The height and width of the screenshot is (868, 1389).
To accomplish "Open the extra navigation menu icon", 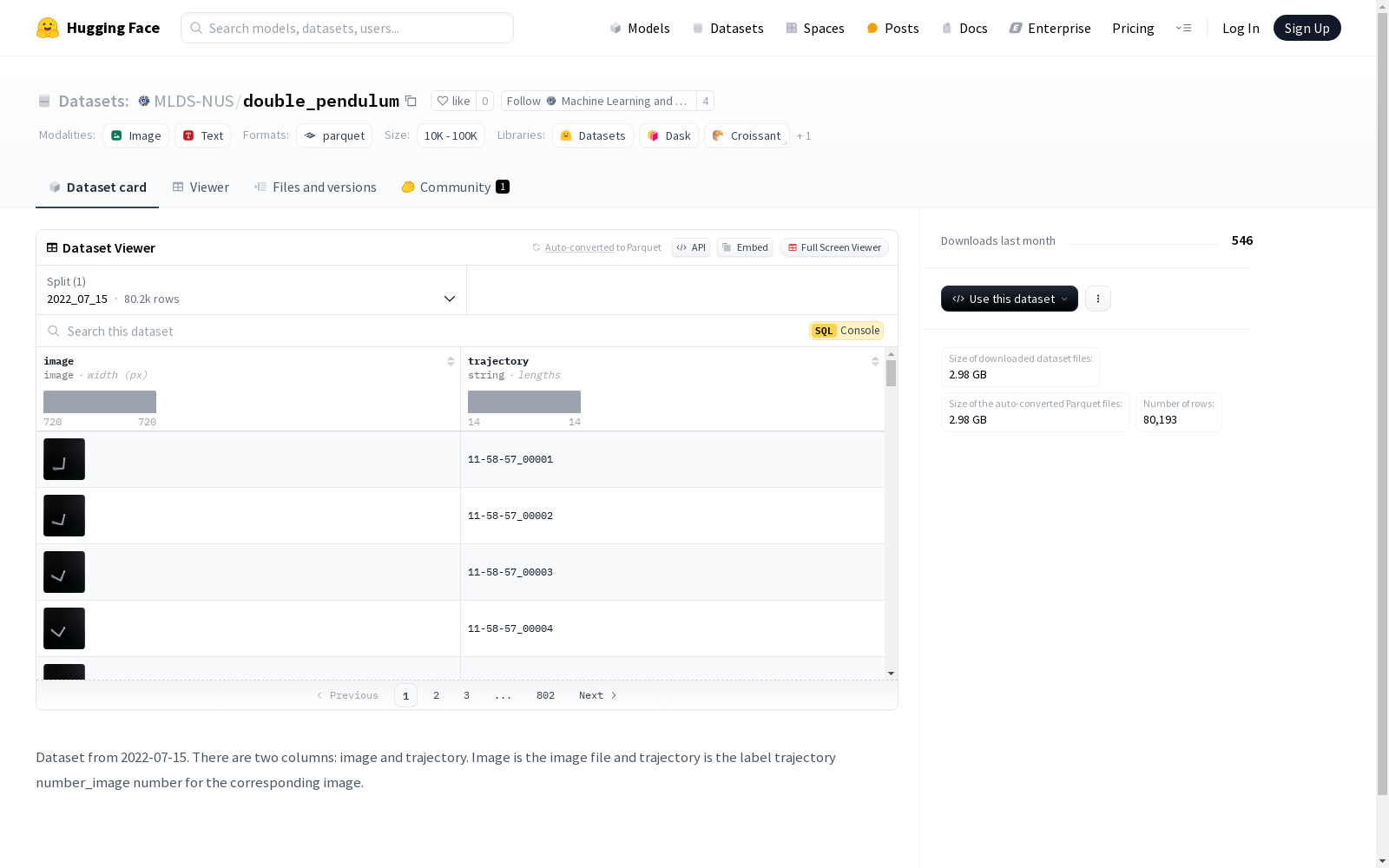I will pos(1183,28).
